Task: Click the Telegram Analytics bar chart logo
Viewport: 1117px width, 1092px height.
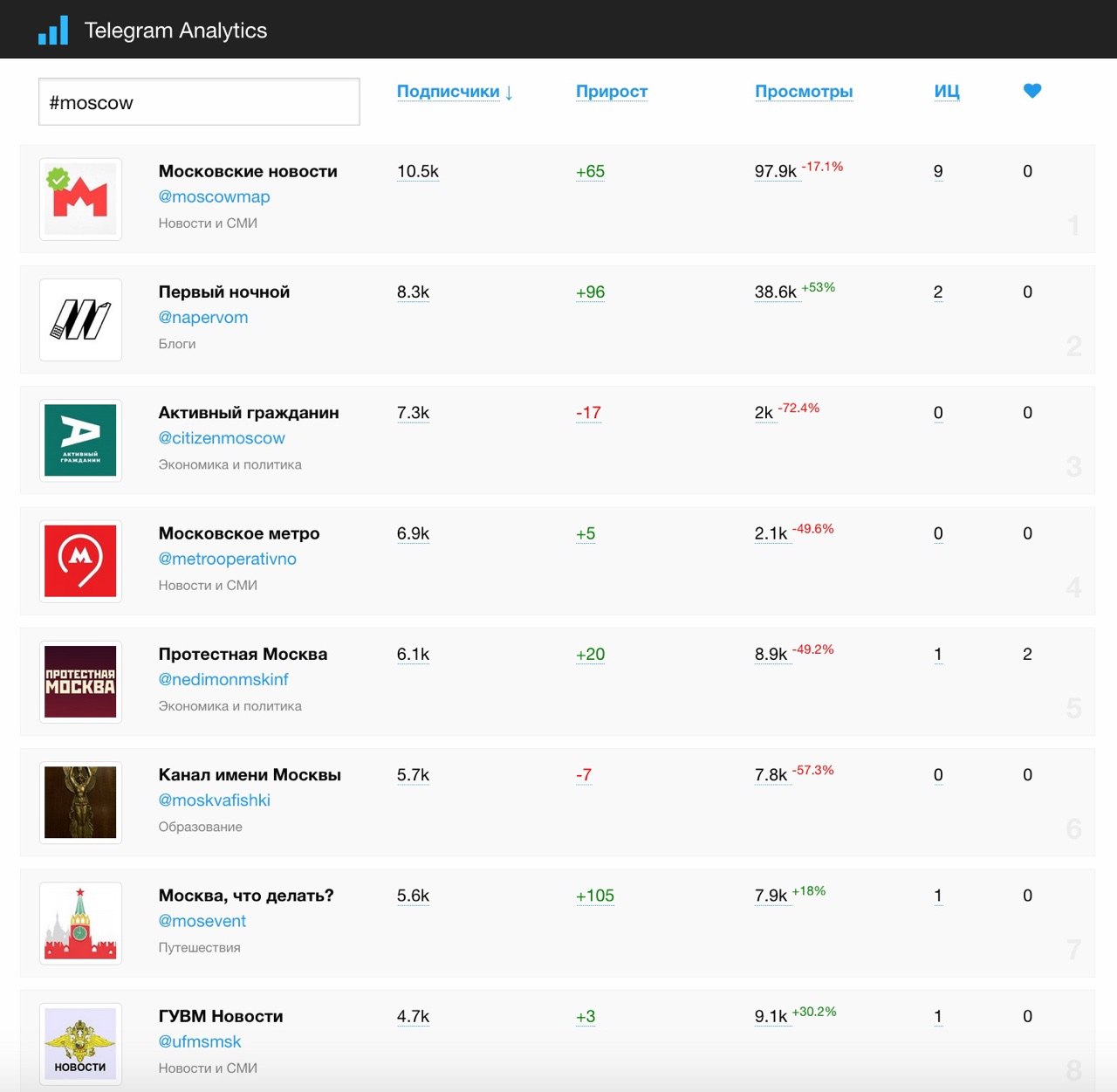Action: pyautogui.click(x=53, y=31)
